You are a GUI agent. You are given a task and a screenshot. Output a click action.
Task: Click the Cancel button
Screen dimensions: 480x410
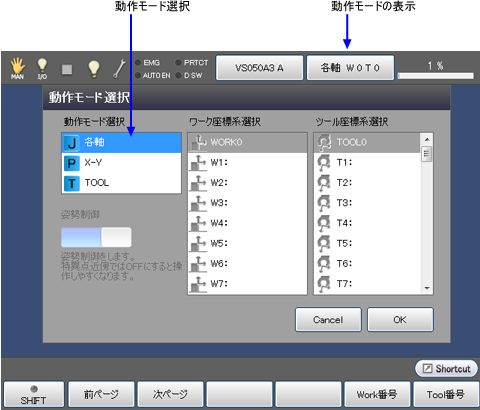pos(328,320)
